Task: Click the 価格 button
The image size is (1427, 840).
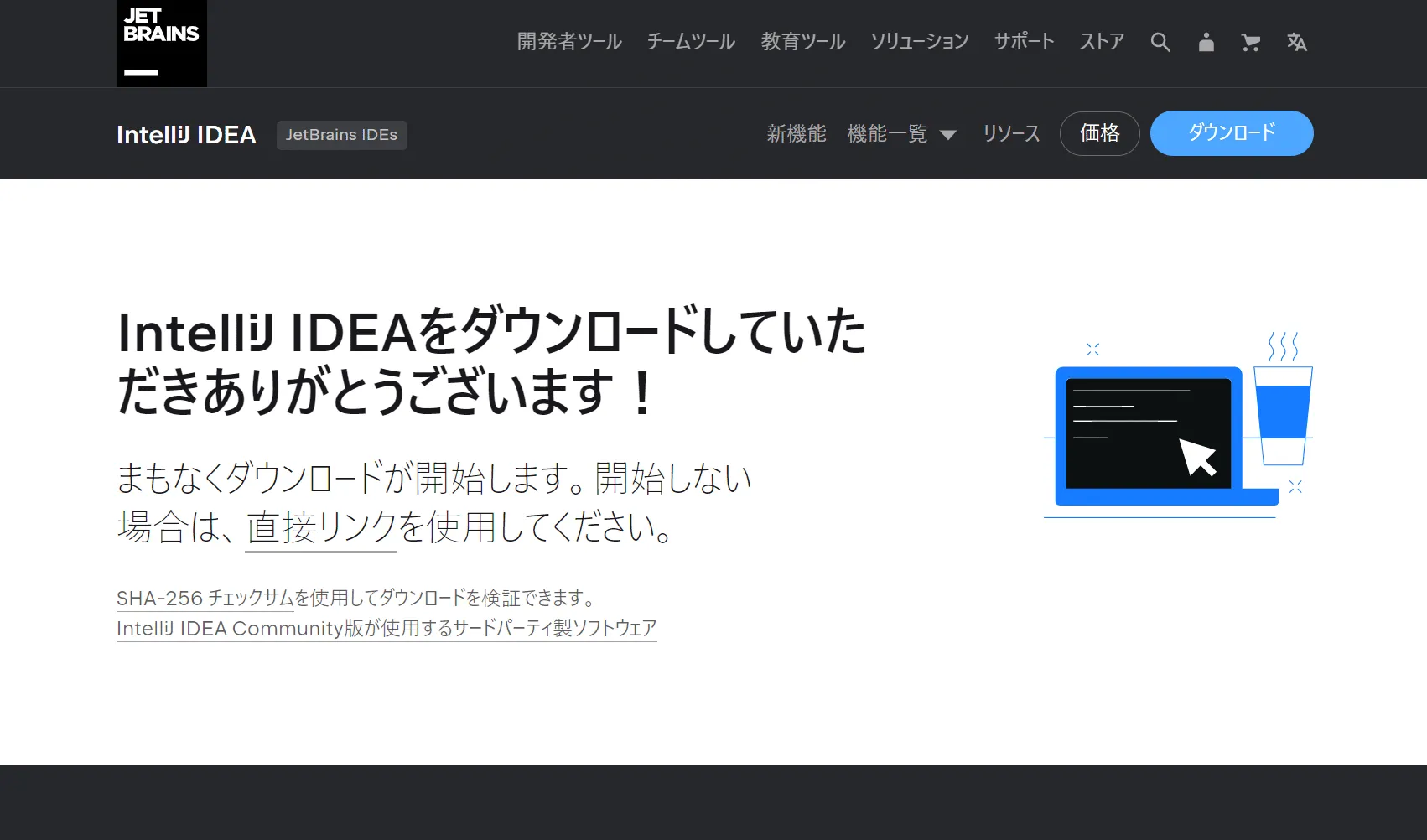Action: 1100,133
